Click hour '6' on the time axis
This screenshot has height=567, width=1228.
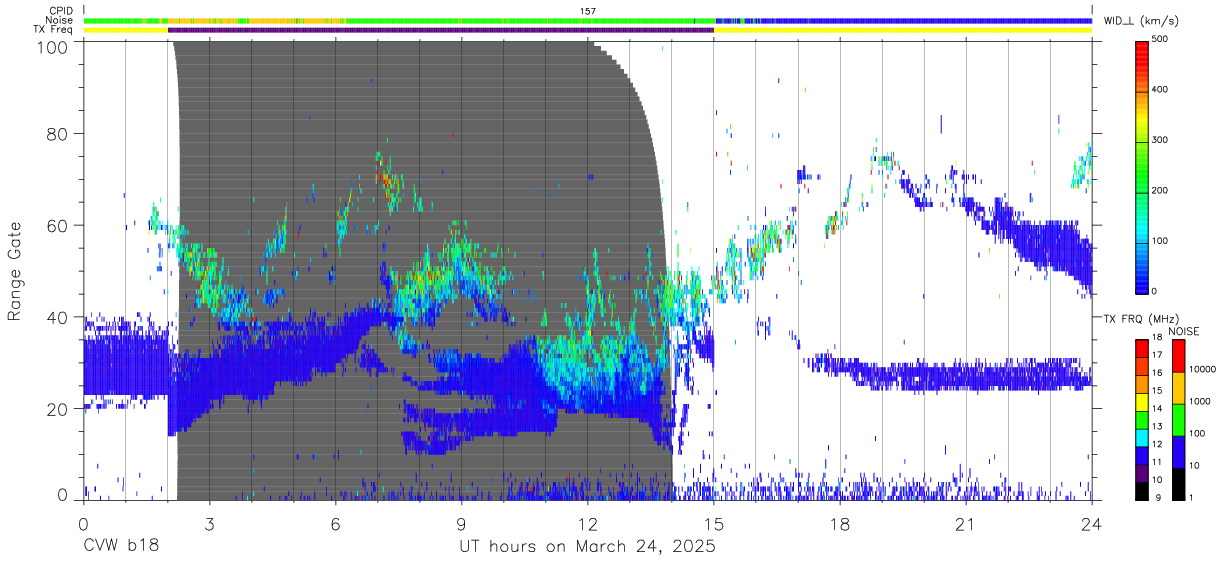click(335, 523)
